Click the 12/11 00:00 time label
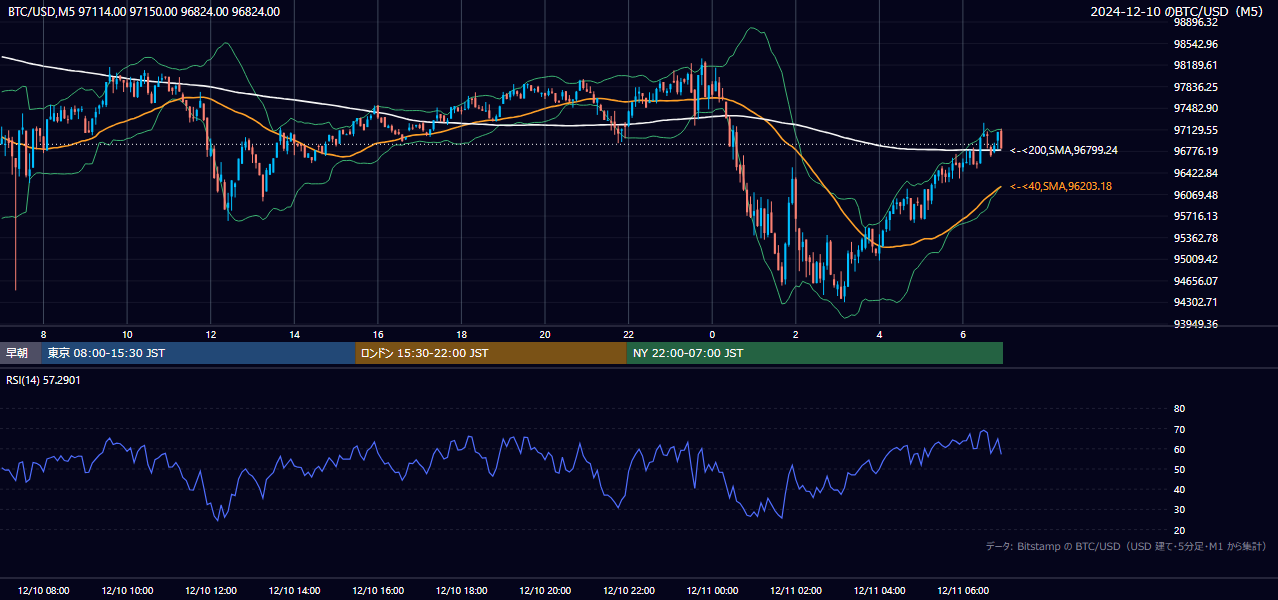 pos(712,591)
